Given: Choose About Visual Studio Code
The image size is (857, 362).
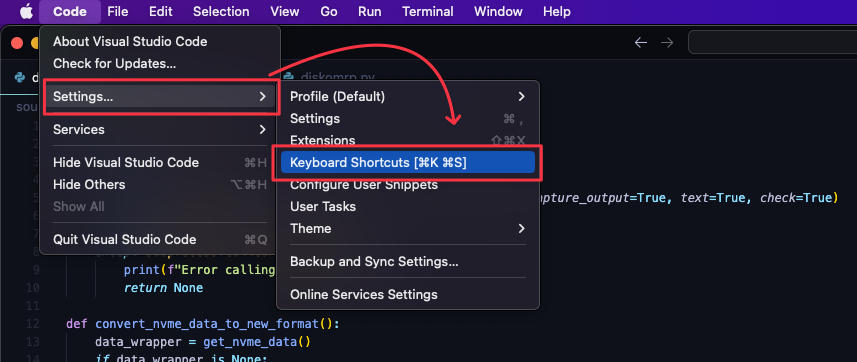Looking at the screenshot, I should coord(160,42).
